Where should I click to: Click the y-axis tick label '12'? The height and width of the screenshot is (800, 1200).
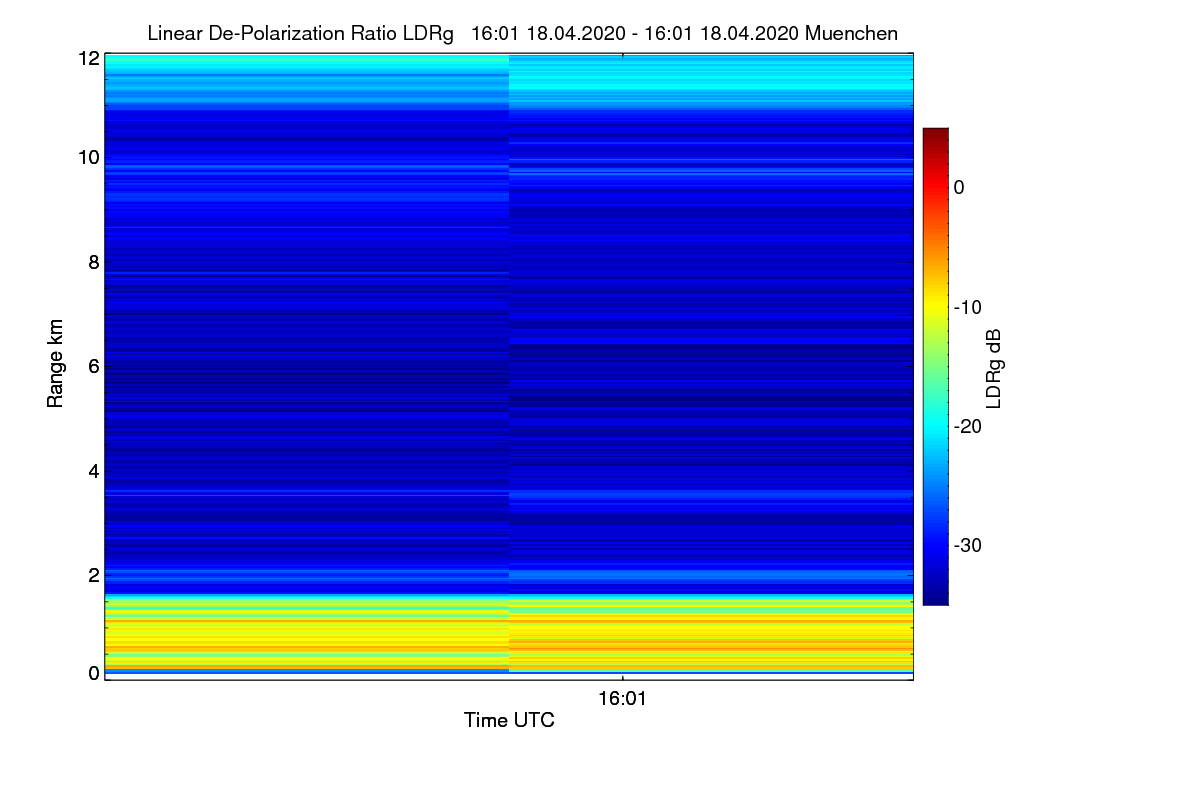click(x=89, y=58)
